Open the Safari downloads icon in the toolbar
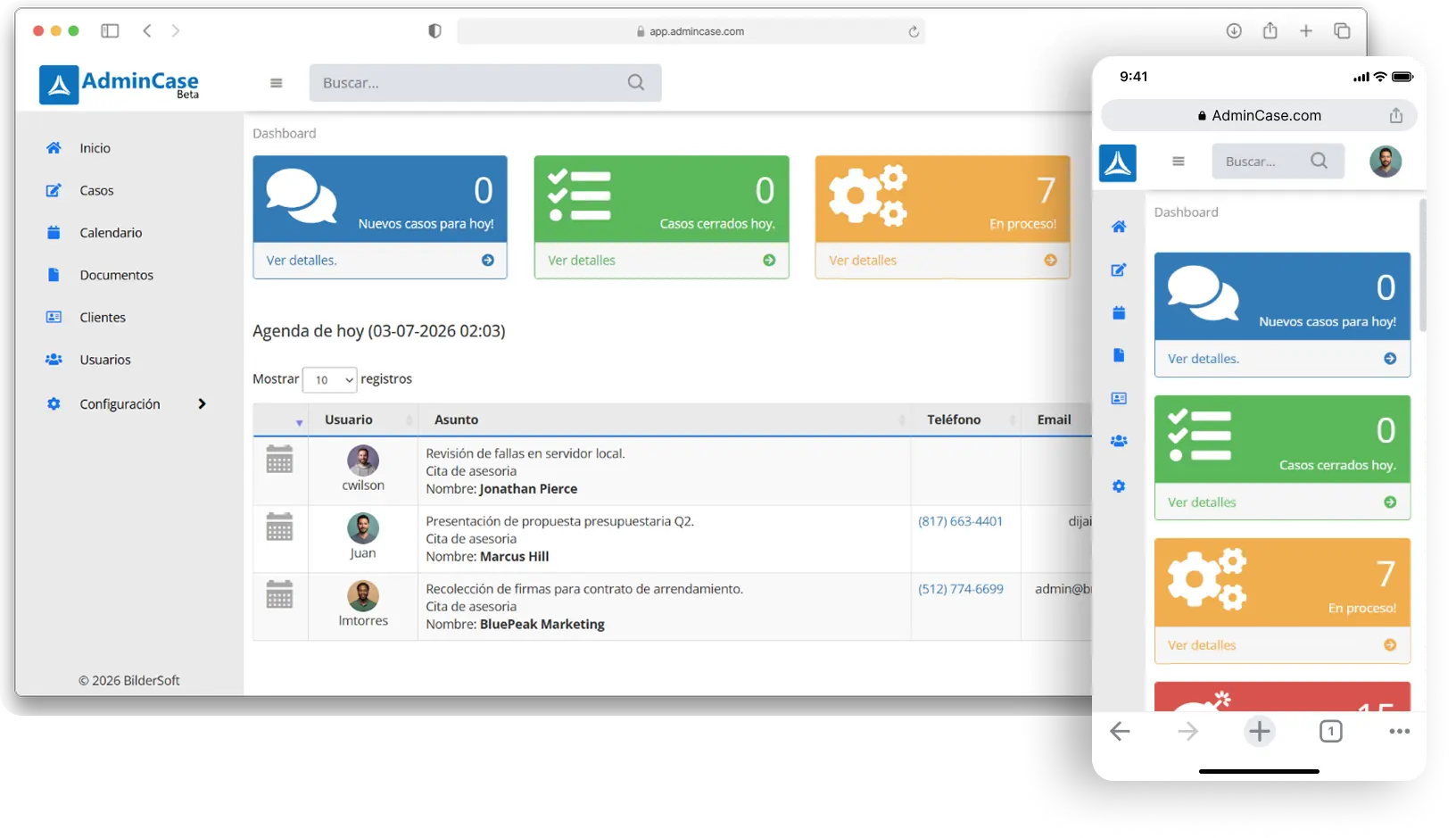Viewport: 1456px width, 838px height. tap(1234, 31)
